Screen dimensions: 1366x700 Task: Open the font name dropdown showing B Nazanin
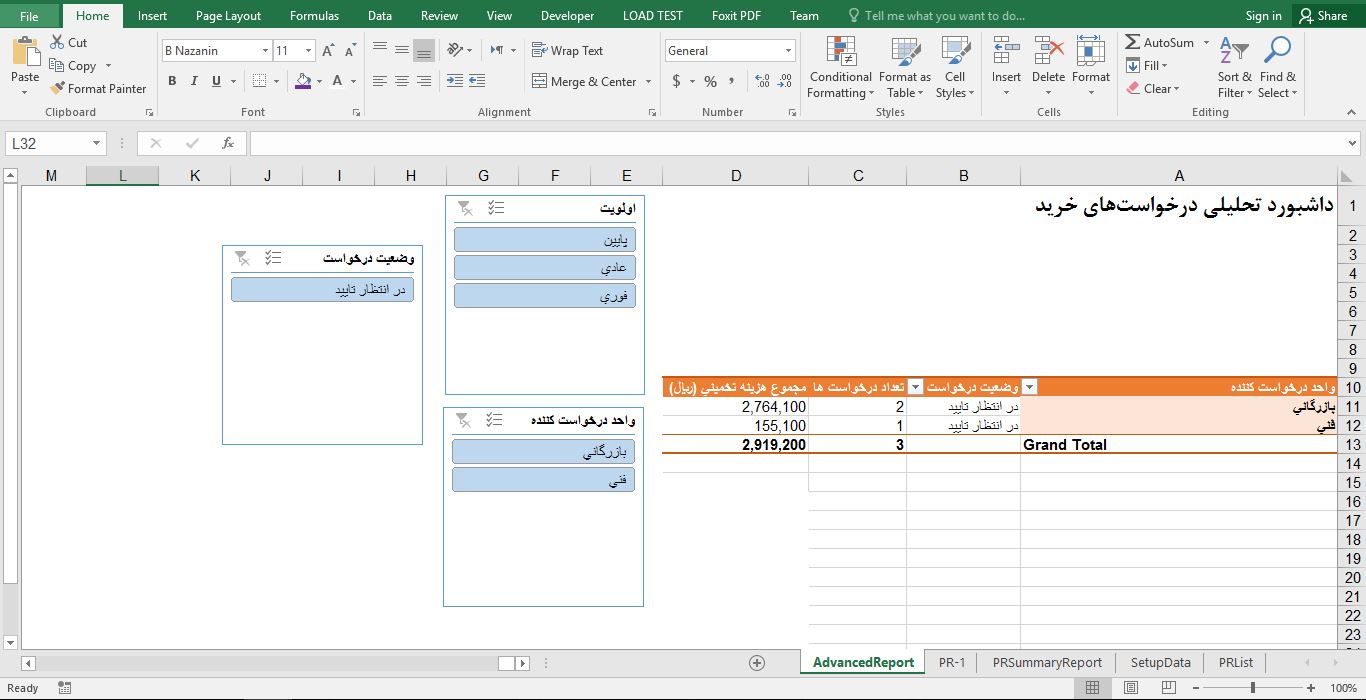(x=265, y=49)
